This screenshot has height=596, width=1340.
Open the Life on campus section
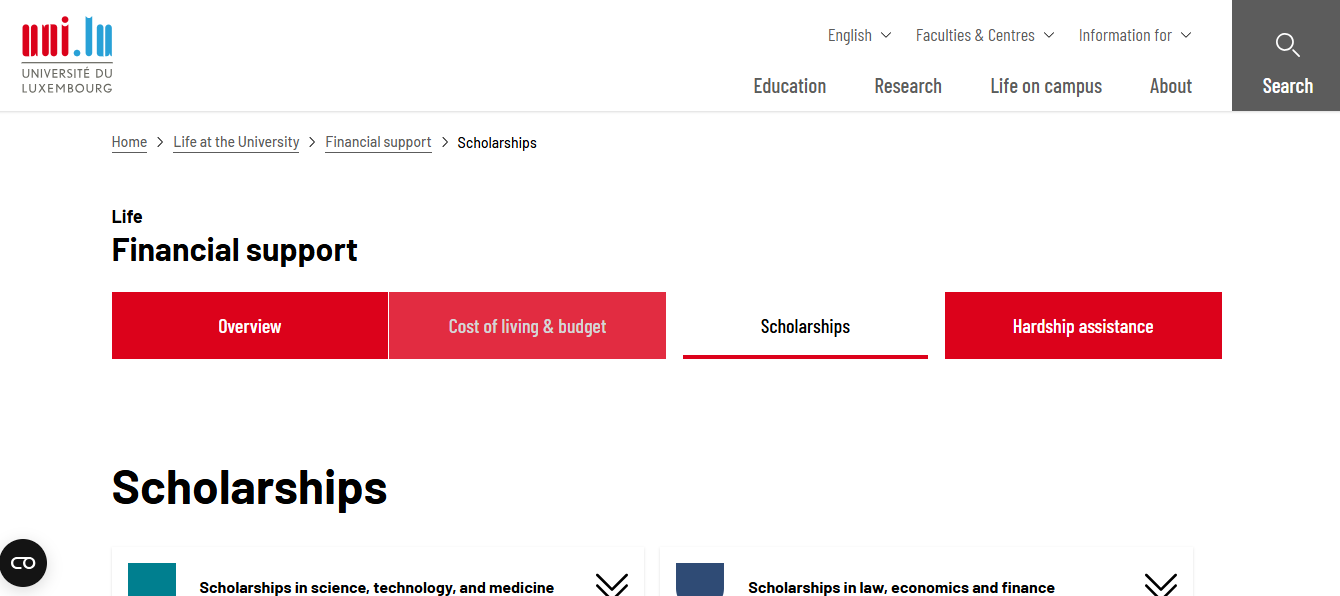1046,86
